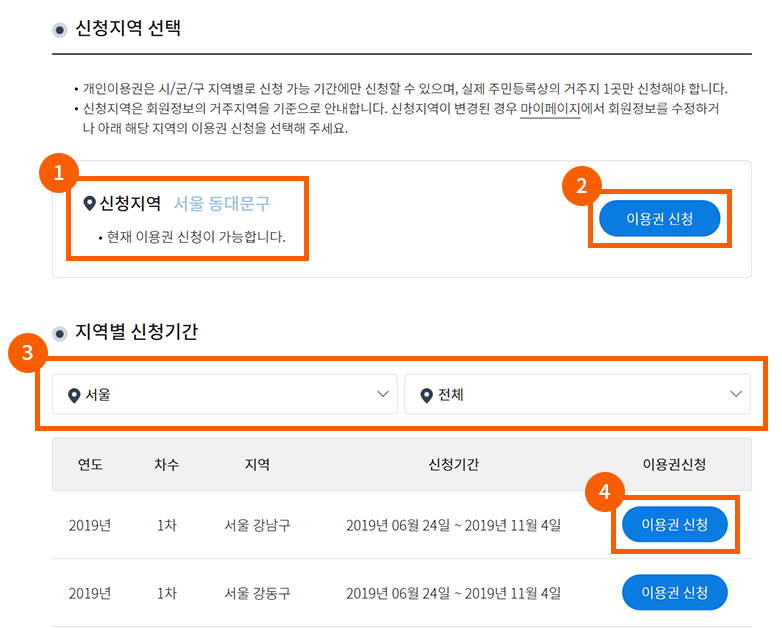Screen dimensions: 782x629
Task: Click the 이용권신청 column header
Action: click(x=674, y=464)
